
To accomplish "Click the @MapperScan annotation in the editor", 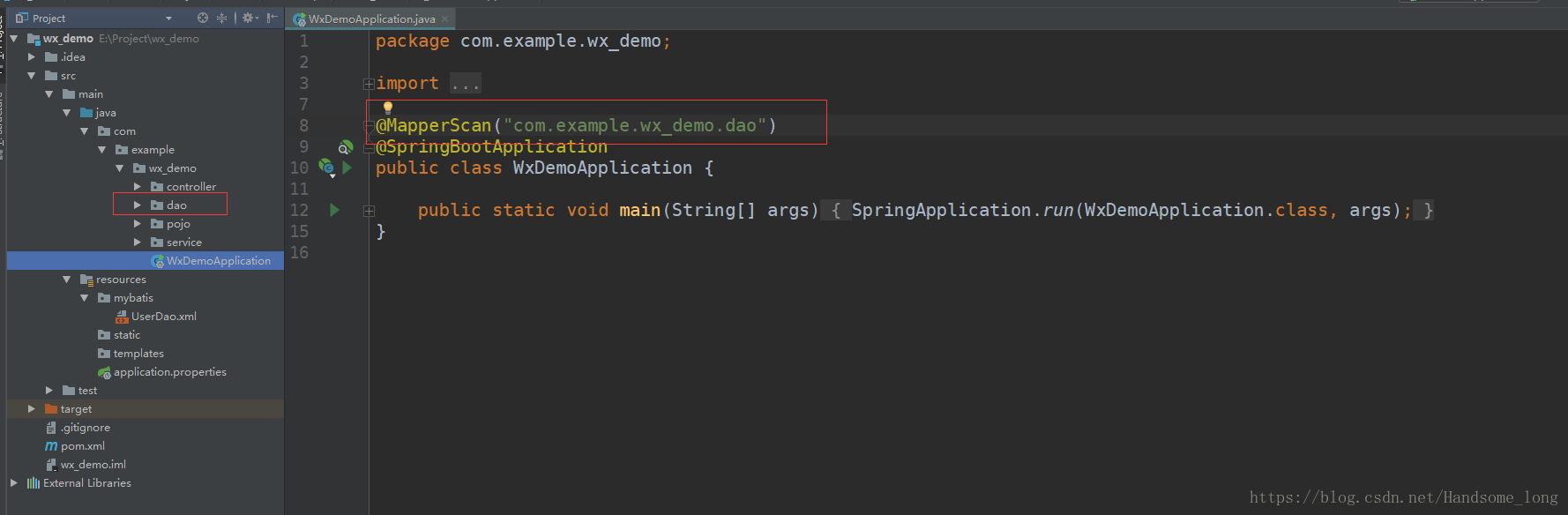I will tap(434, 126).
